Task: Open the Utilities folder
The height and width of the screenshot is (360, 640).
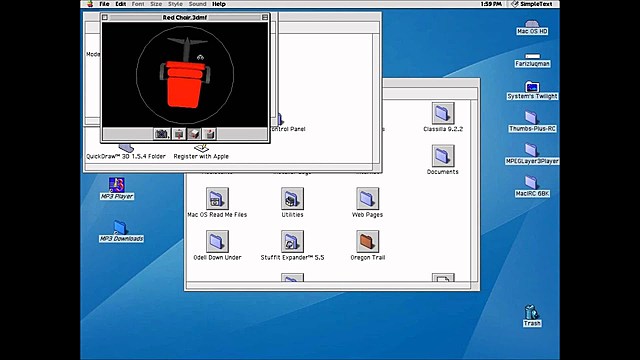Action: pyautogui.click(x=292, y=203)
